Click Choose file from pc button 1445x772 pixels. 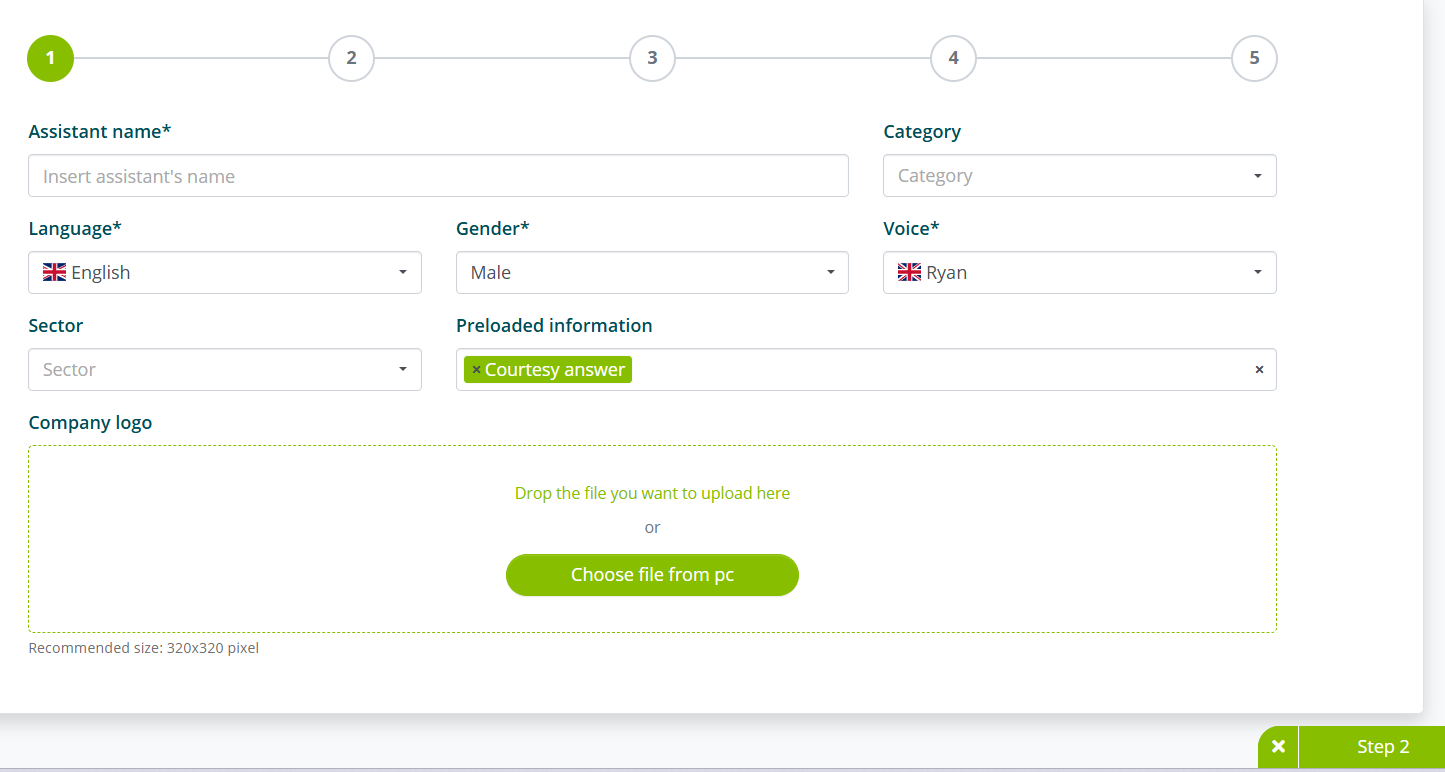[x=652, y=575]
